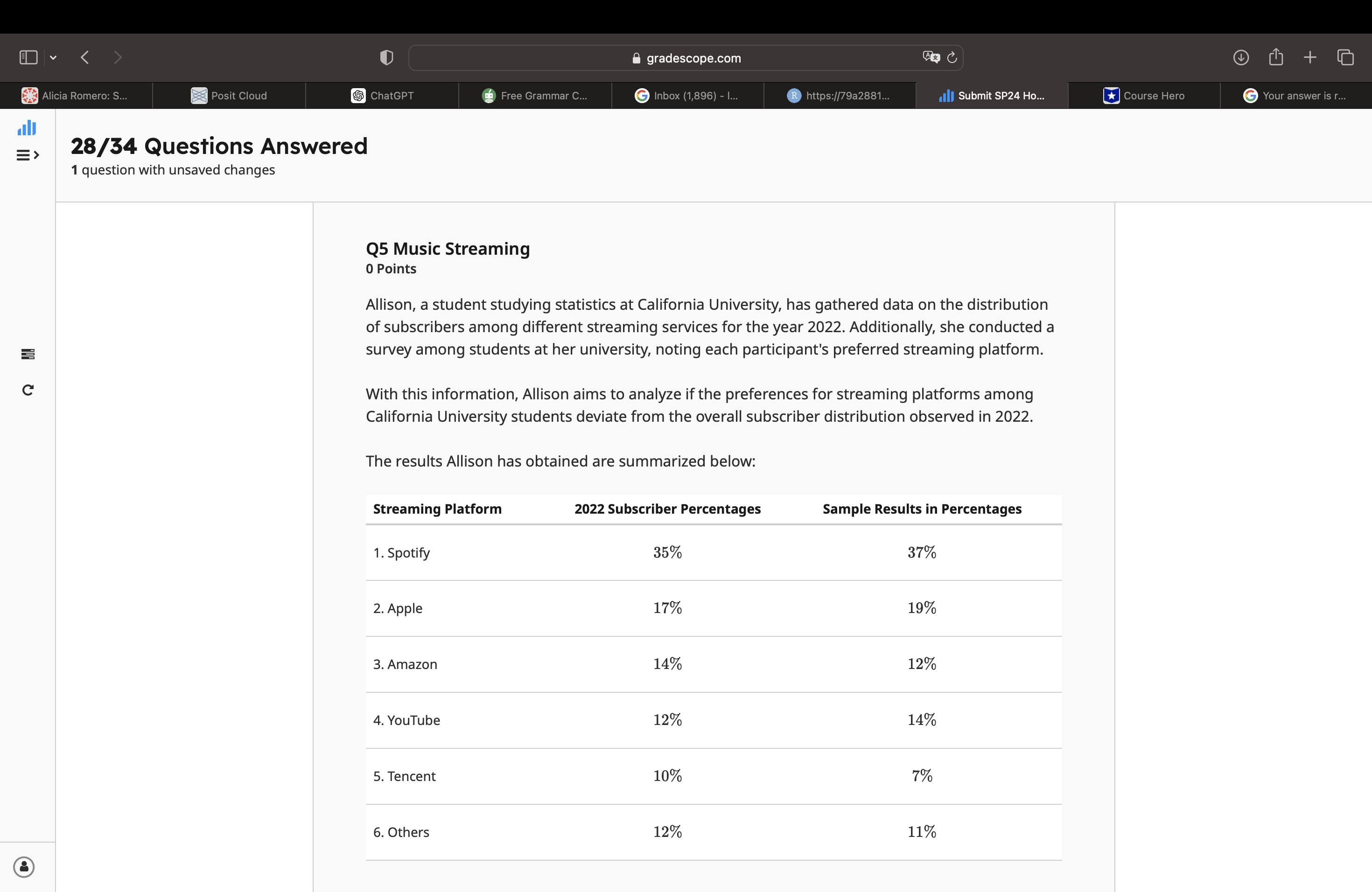Toggle Safari's sidebar panel button

click(x=28, y=58)
